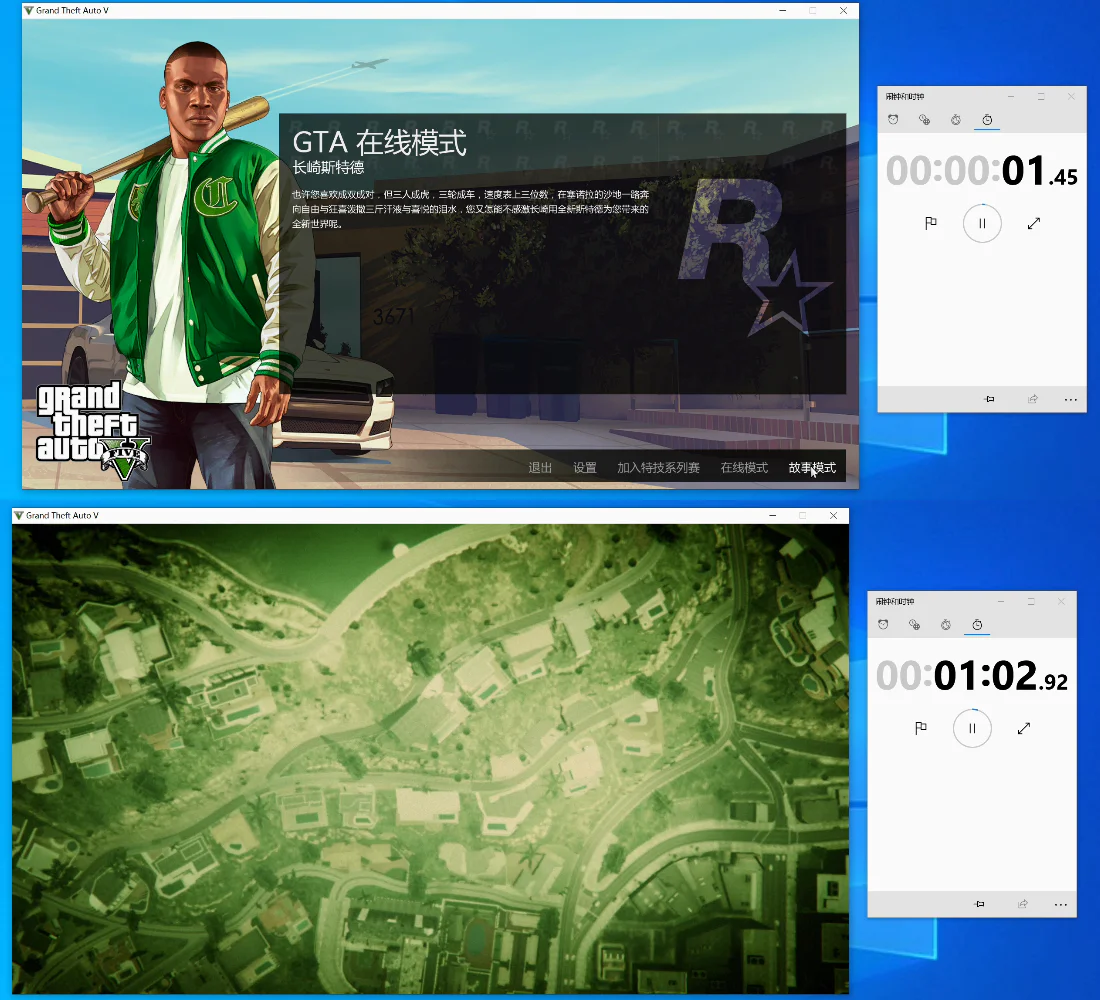Screen dimensions: 1100x1000
Task: Minimize the lower Grand Theft Auto V window
Action: click(x=772, y=515)
